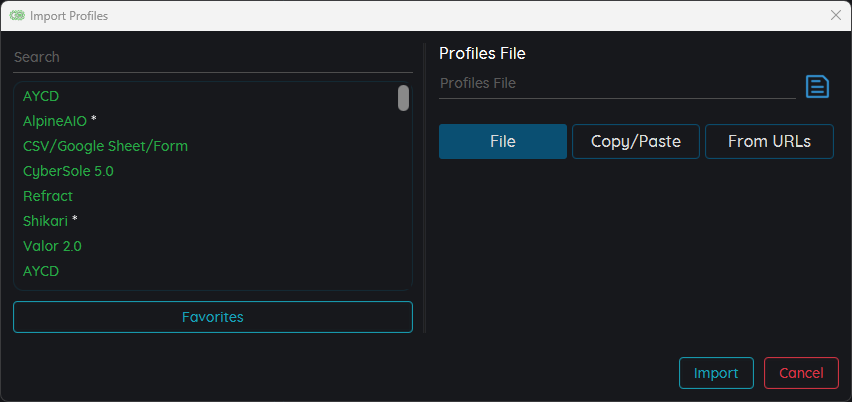852x402 pixels.
Task: Focus the Search field above the list
Action: tap(212, 58)
